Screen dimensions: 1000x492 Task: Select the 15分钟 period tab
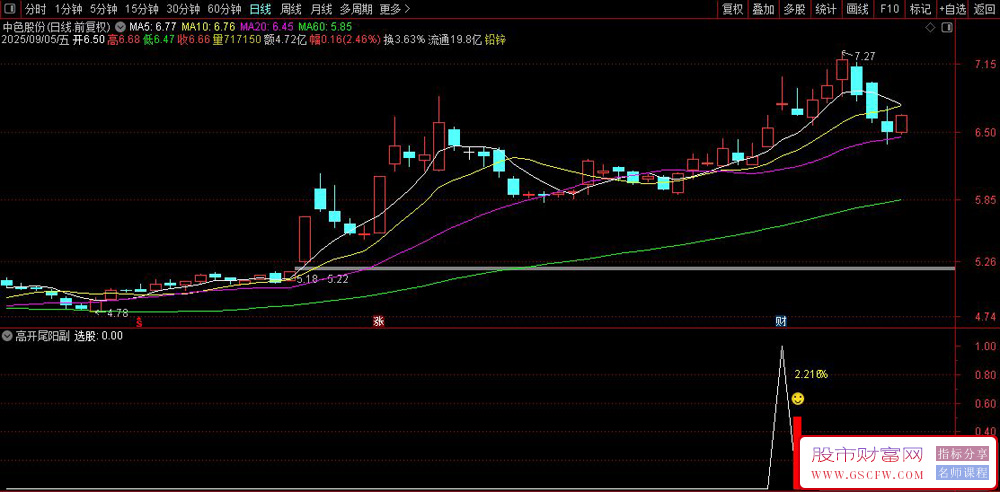coord(141,9)
